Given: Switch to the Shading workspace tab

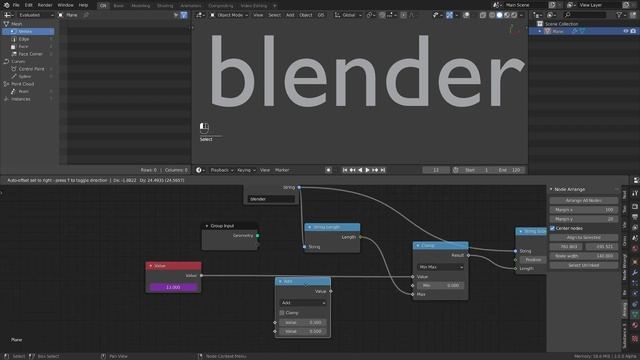Looking at the screenshot, I should pyautogui.click(x=165, y=6).
